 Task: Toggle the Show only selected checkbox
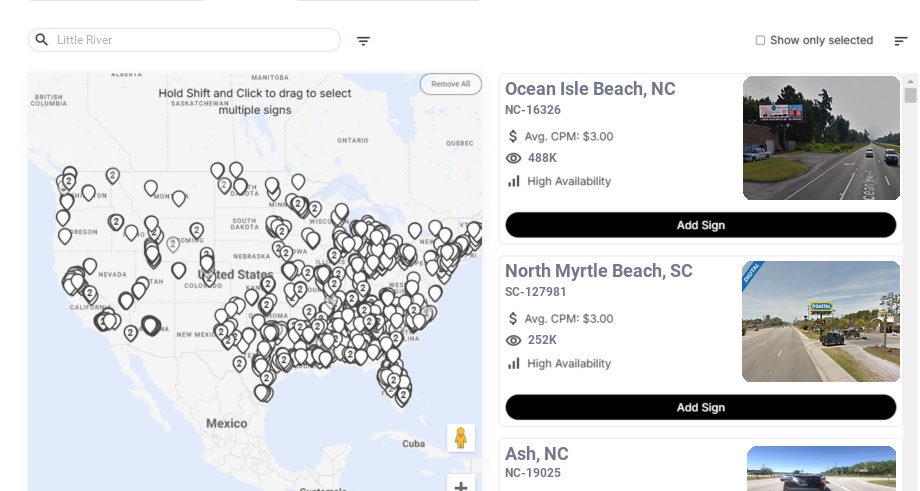[x=760, y=41]
